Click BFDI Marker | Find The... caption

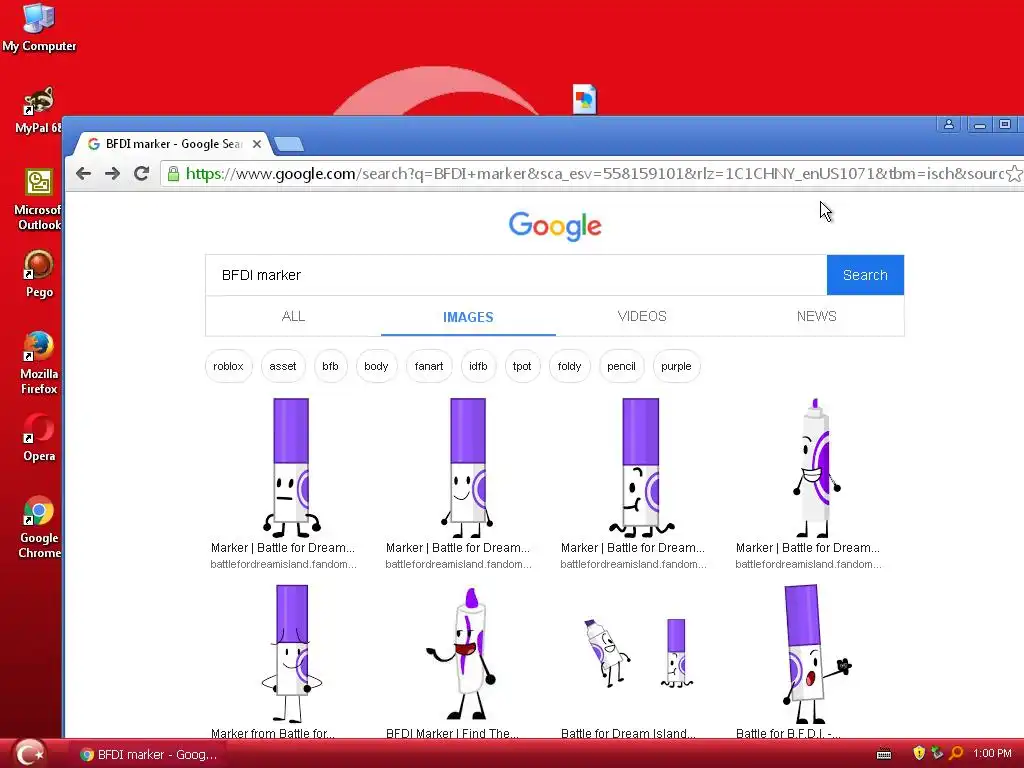coord(452,733)
